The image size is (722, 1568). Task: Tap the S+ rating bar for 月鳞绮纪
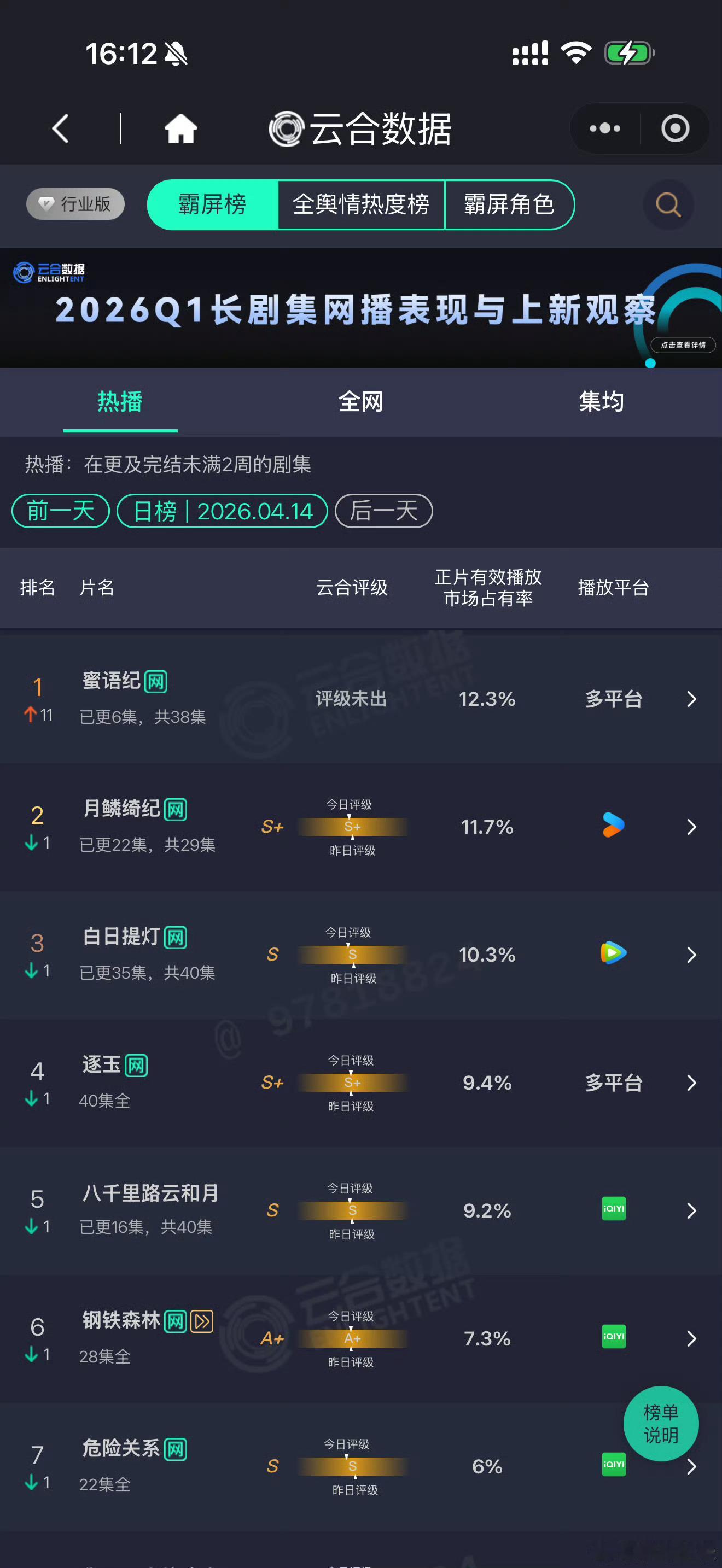coord(353,827)
